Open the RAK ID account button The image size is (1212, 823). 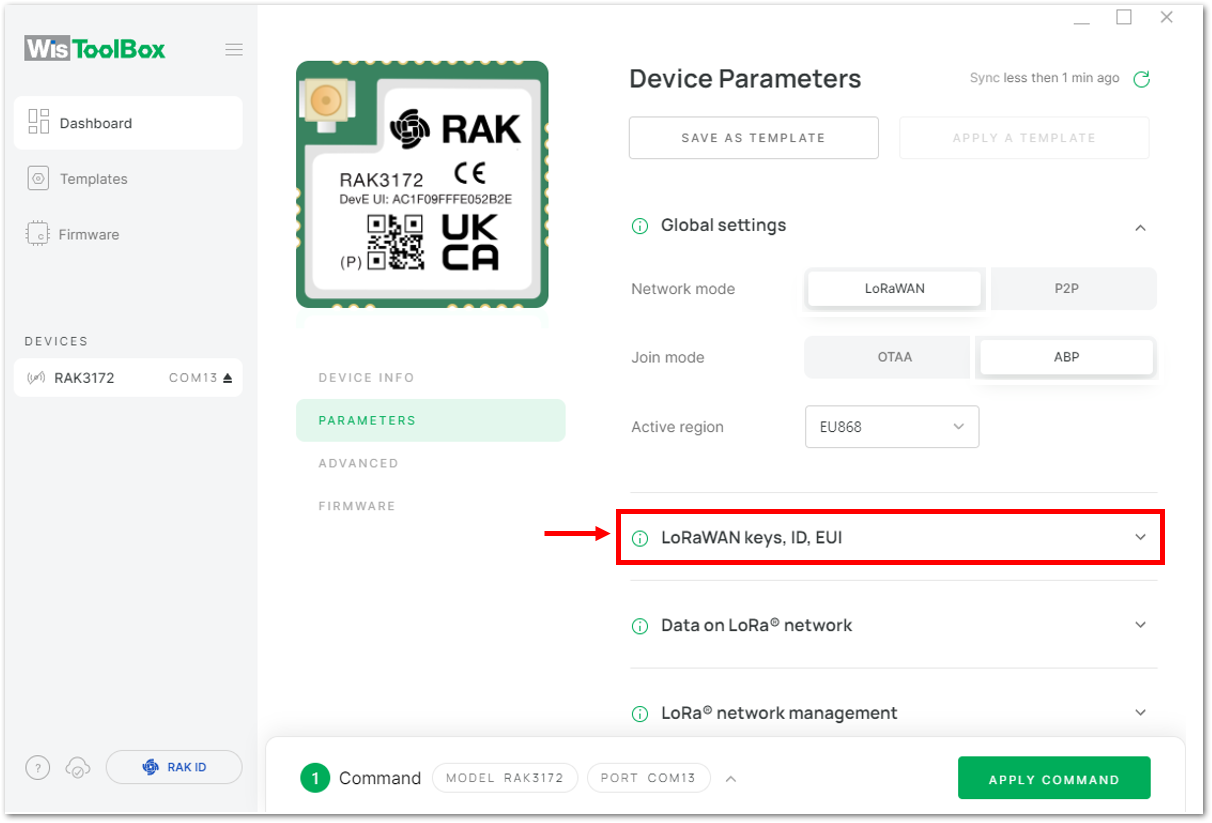(174, 767)
